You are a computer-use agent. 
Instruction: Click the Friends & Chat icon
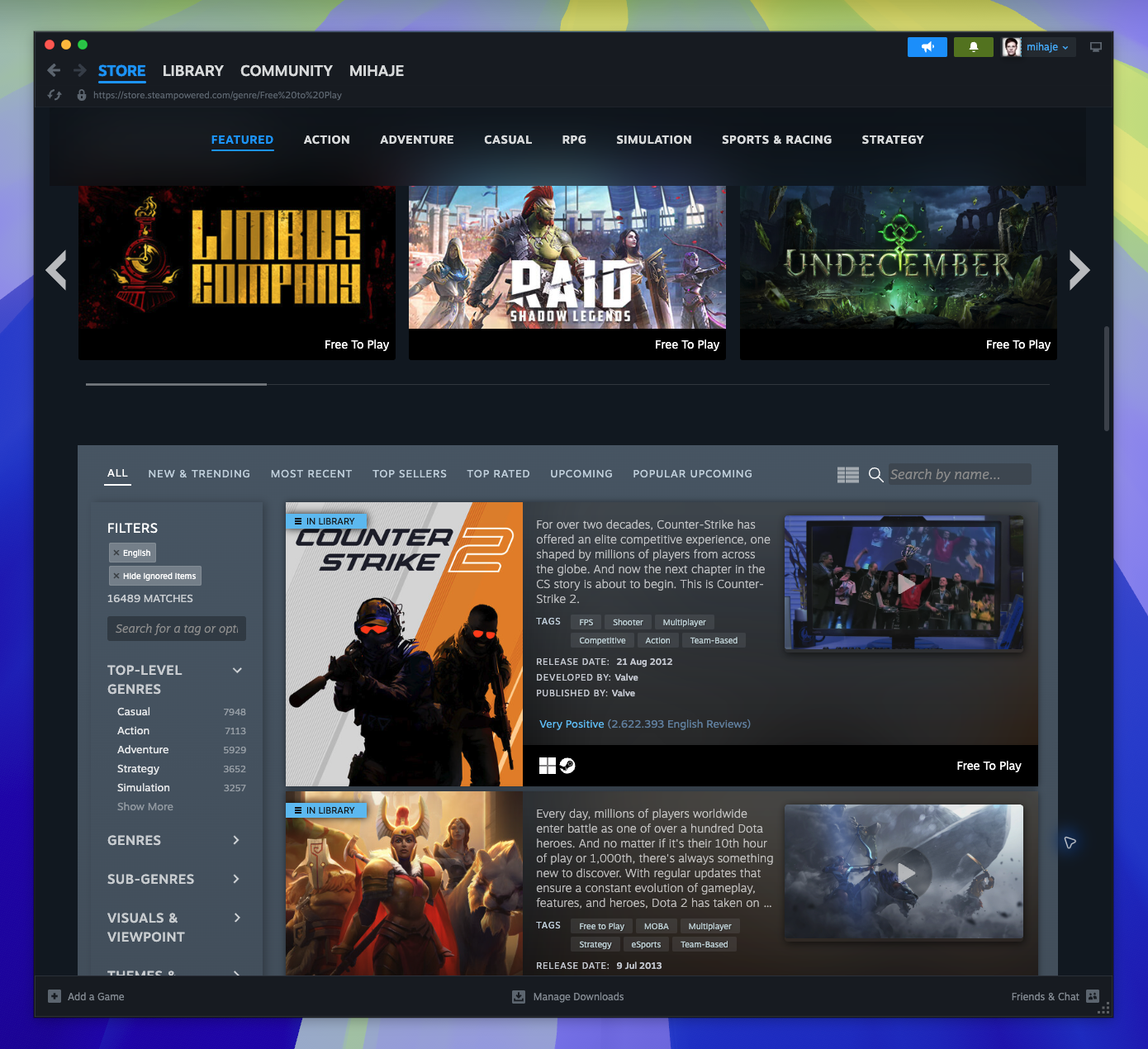[x=1093, y=996]
